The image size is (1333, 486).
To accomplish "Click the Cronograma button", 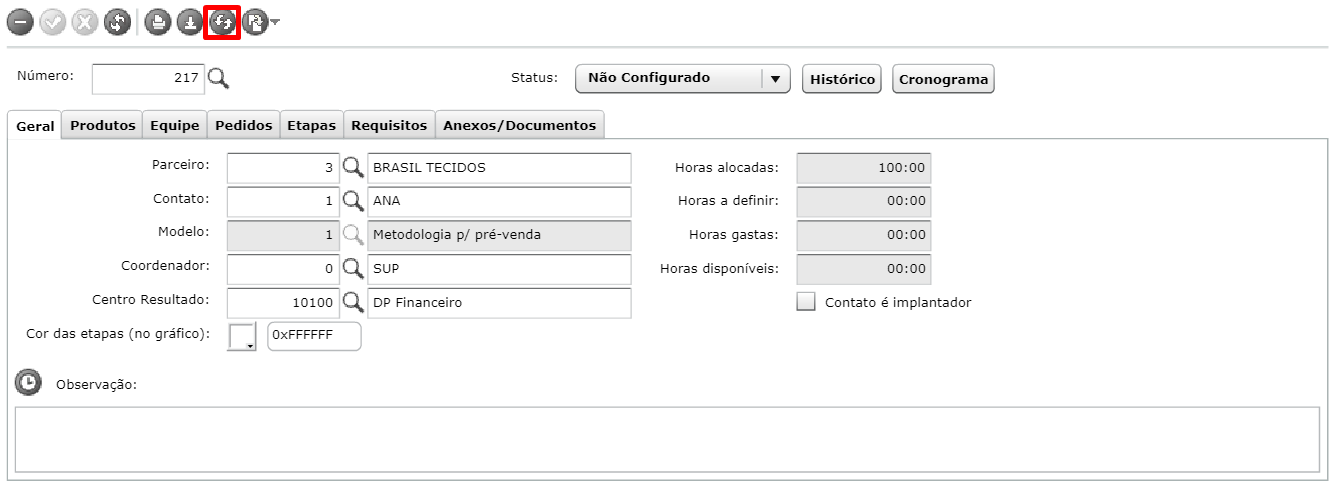I will (943, 79).
